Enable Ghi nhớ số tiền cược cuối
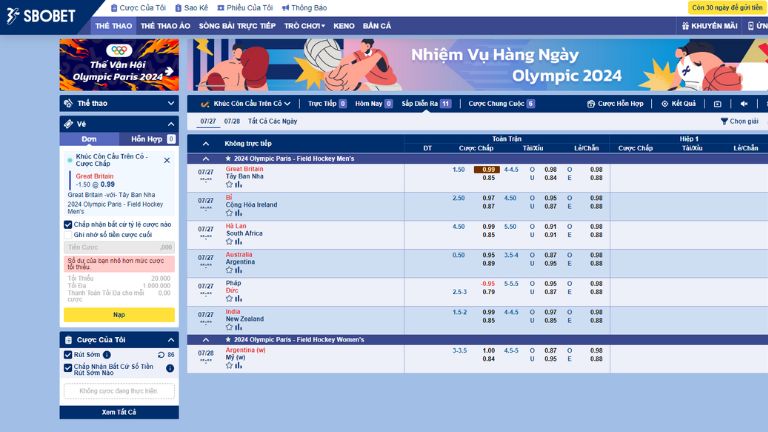Viewport: 768px width, 432px height. tap(68, 235)
